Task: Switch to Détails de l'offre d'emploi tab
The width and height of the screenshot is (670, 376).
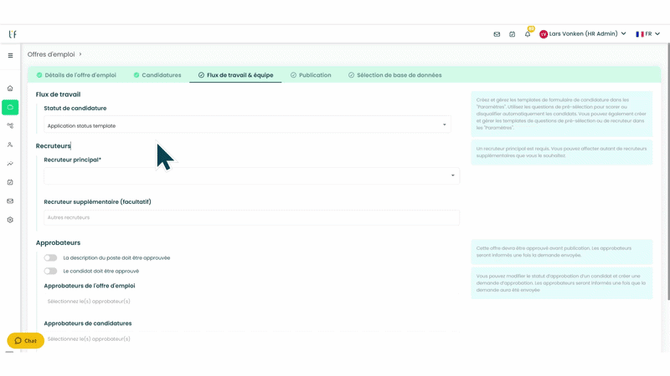Action: pyautogui.click(x=76, y=75)
